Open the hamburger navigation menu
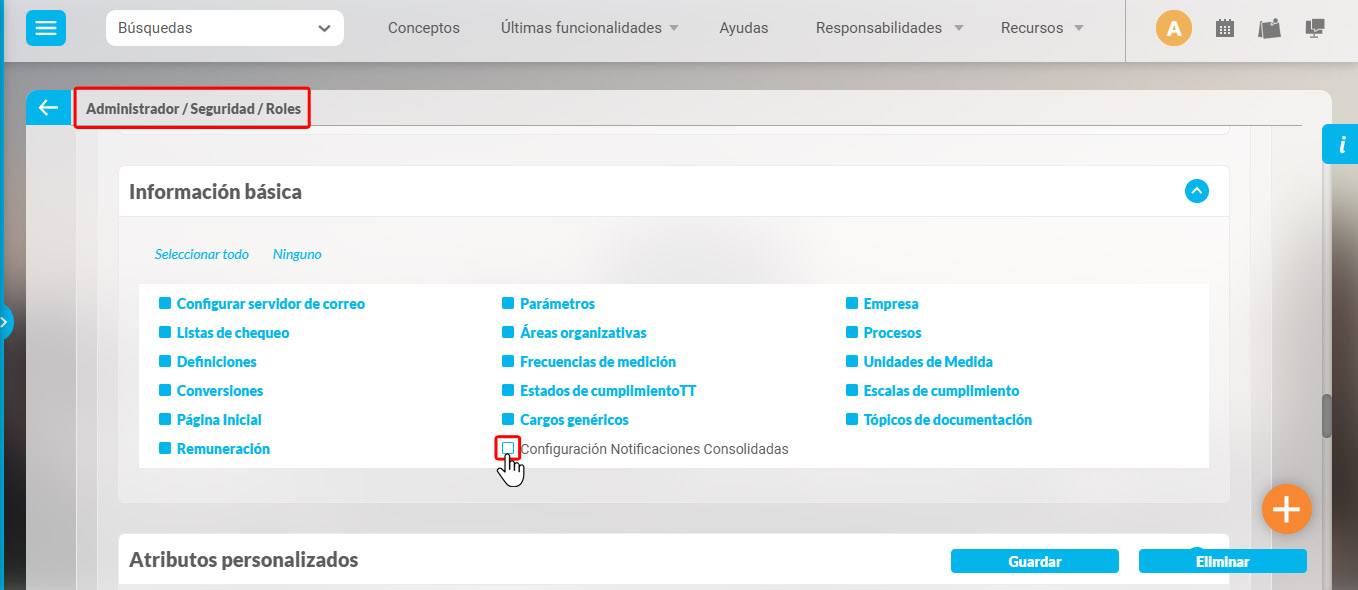The image size is (1358, 590). coord(45,27)
